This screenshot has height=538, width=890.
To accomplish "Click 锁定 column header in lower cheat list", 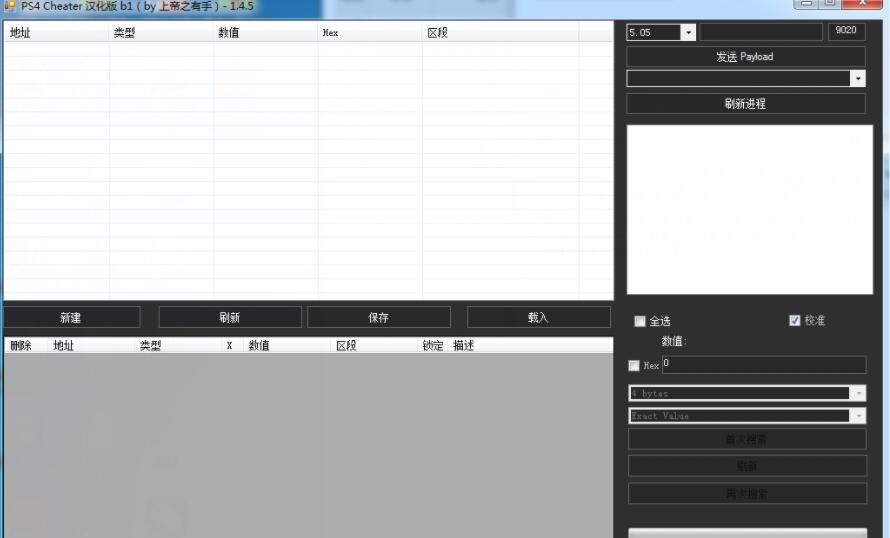I will point(433,346).
